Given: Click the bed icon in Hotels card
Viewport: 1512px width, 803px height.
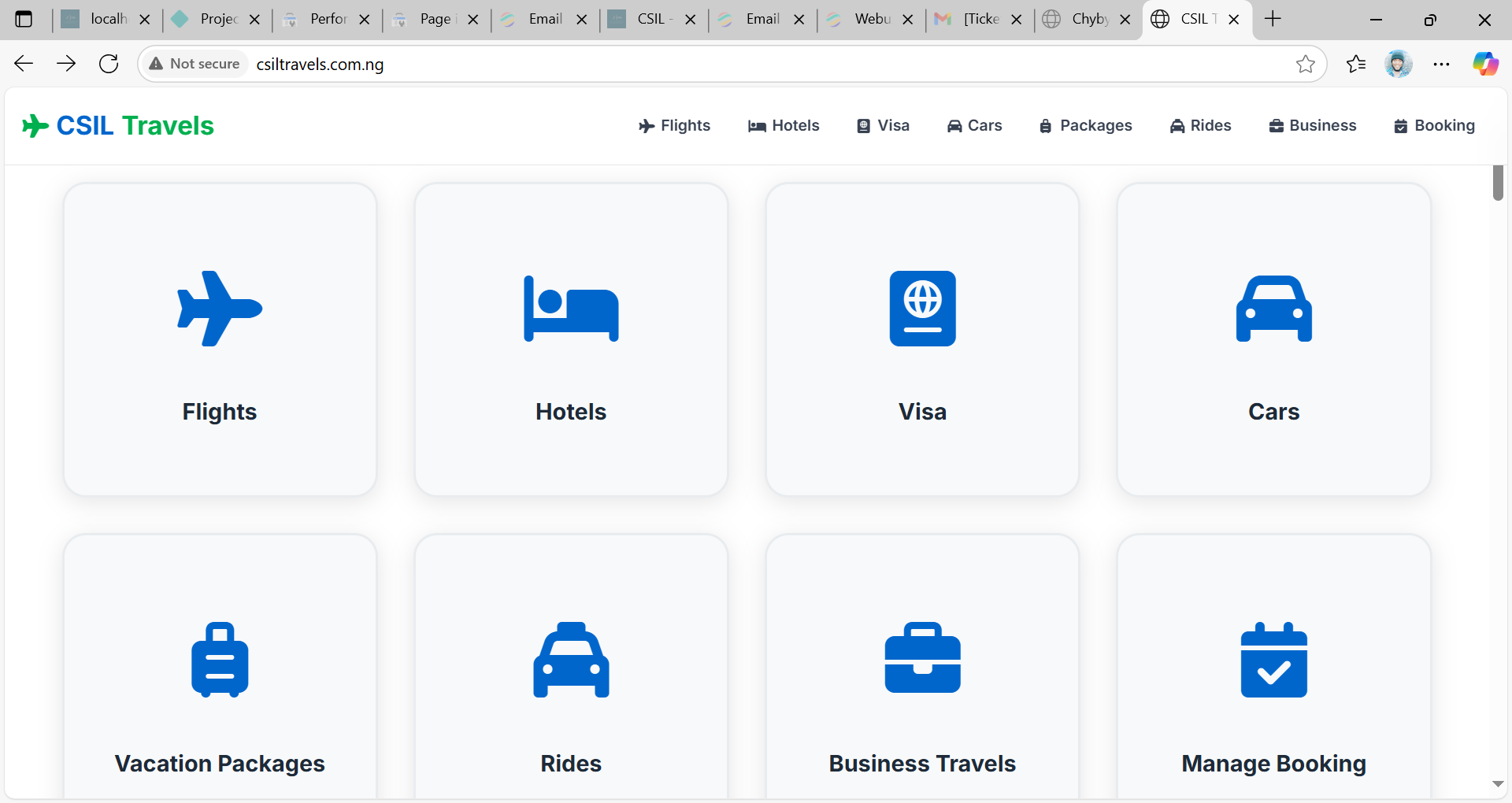Looking at the screenshot, I should (571, 309).
